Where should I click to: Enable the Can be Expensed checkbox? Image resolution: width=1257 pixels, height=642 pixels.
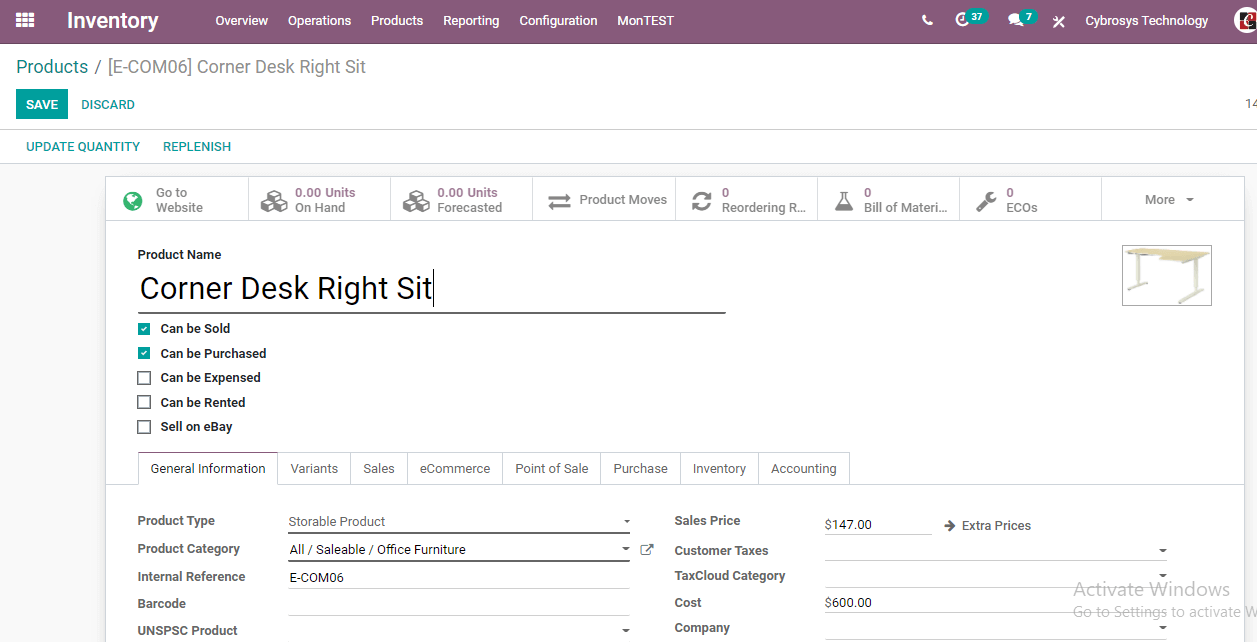(x=144, y=378)
